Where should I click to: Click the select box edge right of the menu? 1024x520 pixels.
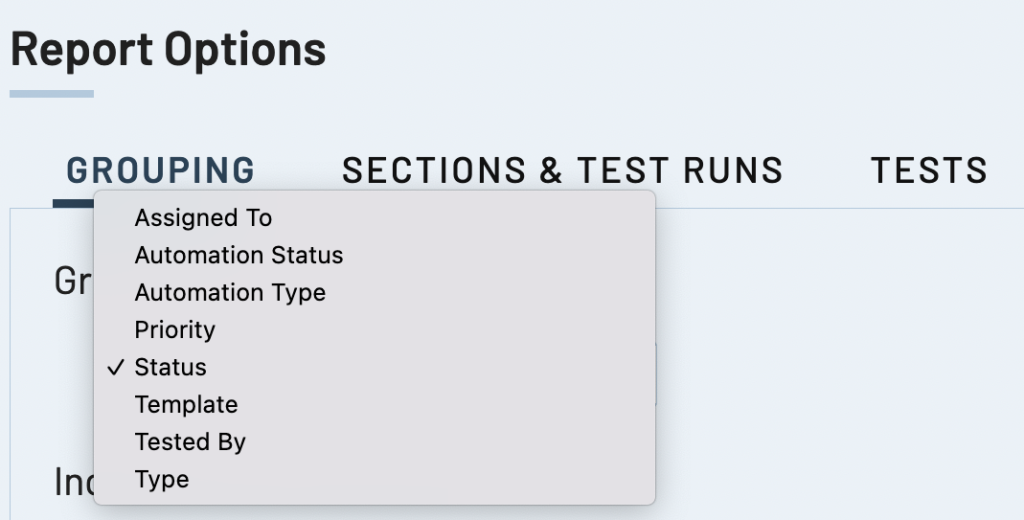(657, 373)
